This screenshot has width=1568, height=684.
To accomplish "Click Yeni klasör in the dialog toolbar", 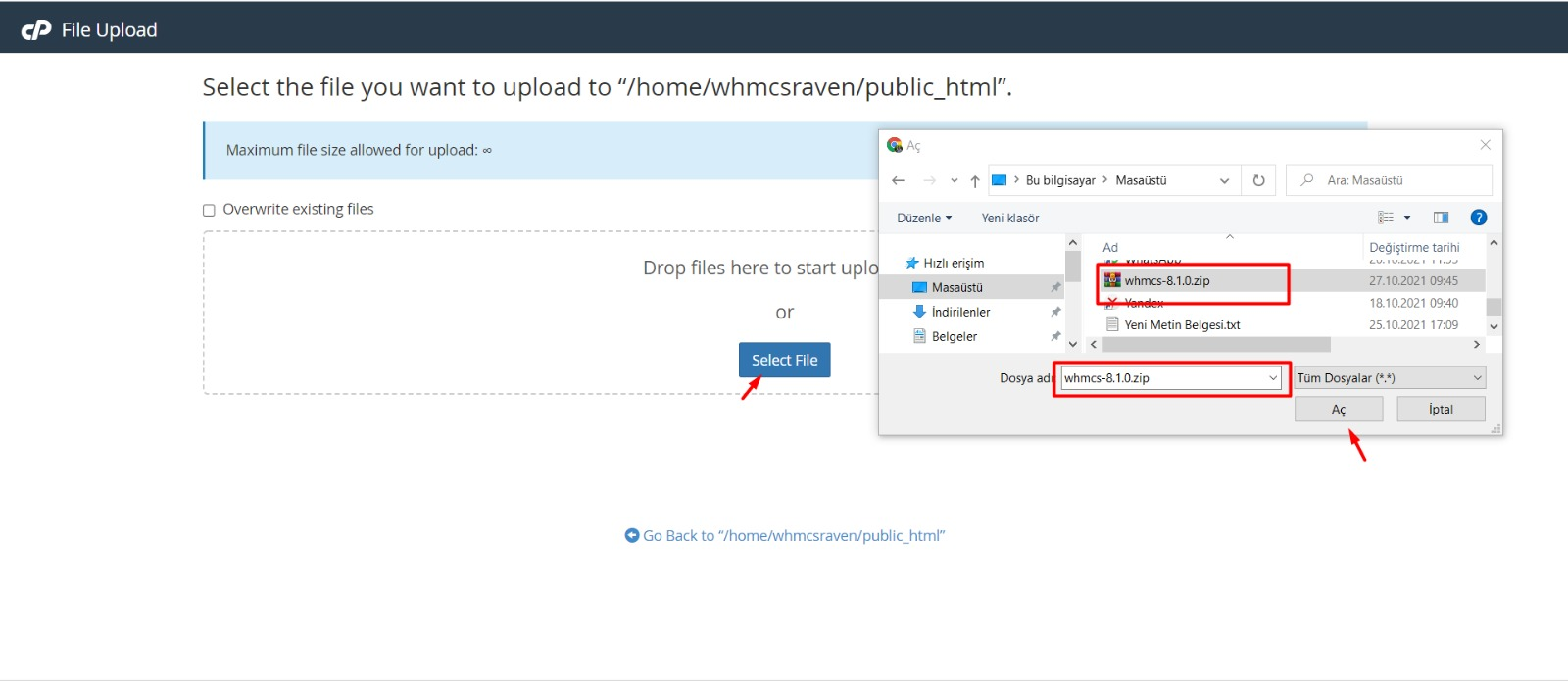I will pyautogui.click(x=1010, y=219).
